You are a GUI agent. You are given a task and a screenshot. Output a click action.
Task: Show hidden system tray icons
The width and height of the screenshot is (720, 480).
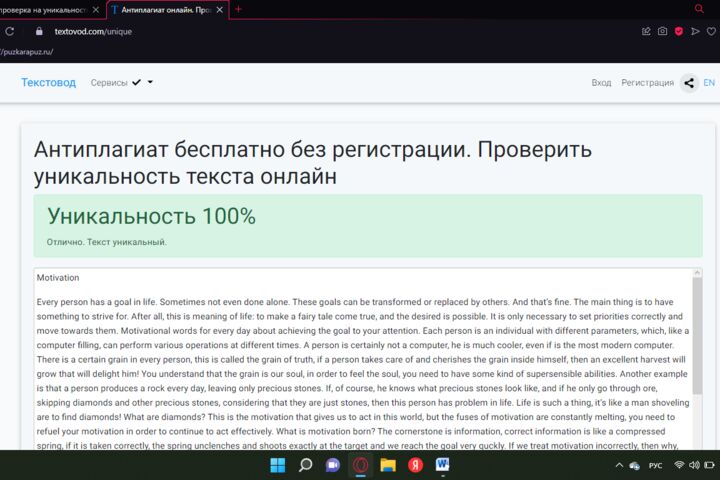pos(619,465)
